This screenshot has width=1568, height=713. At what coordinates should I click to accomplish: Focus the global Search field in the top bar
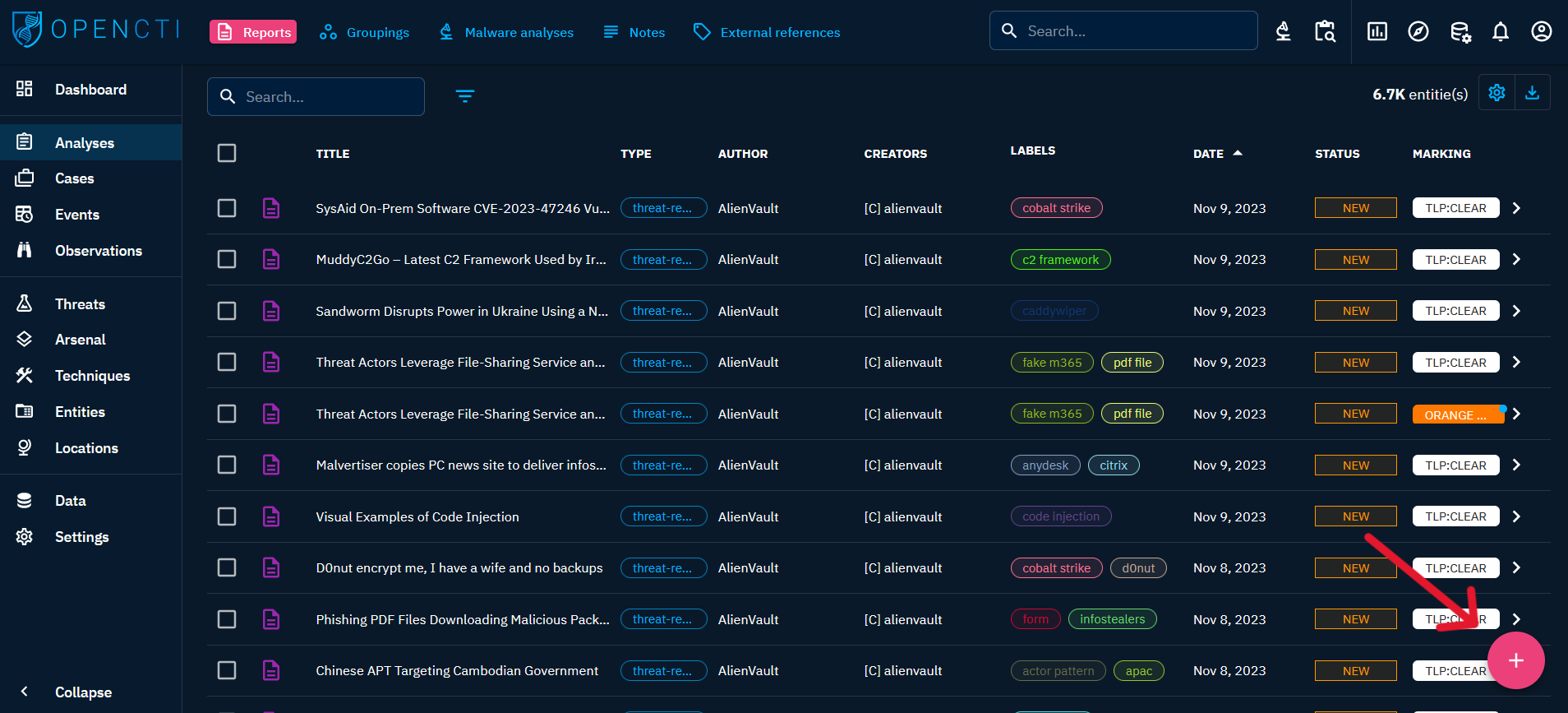(x=1123, y=30)
